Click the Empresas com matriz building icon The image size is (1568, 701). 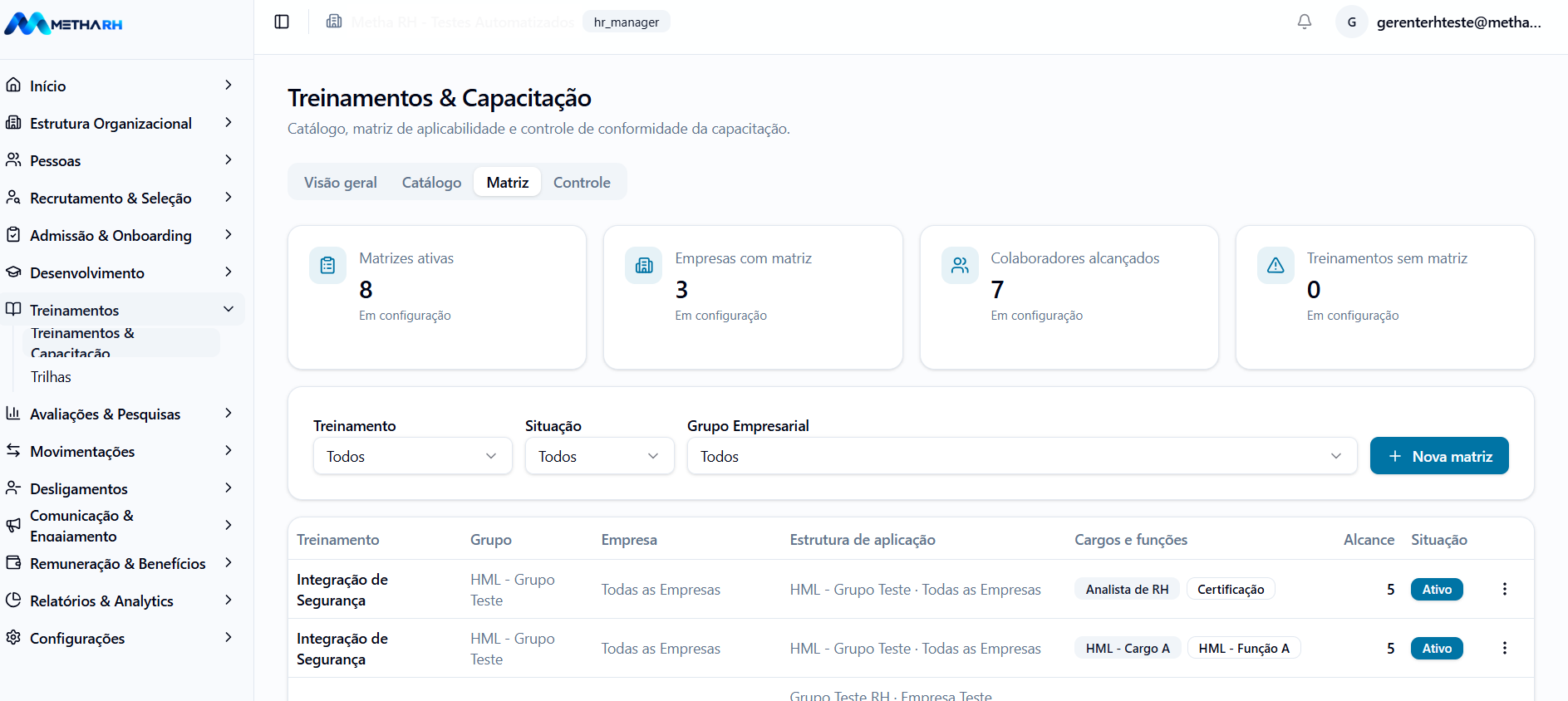(644, 265)
